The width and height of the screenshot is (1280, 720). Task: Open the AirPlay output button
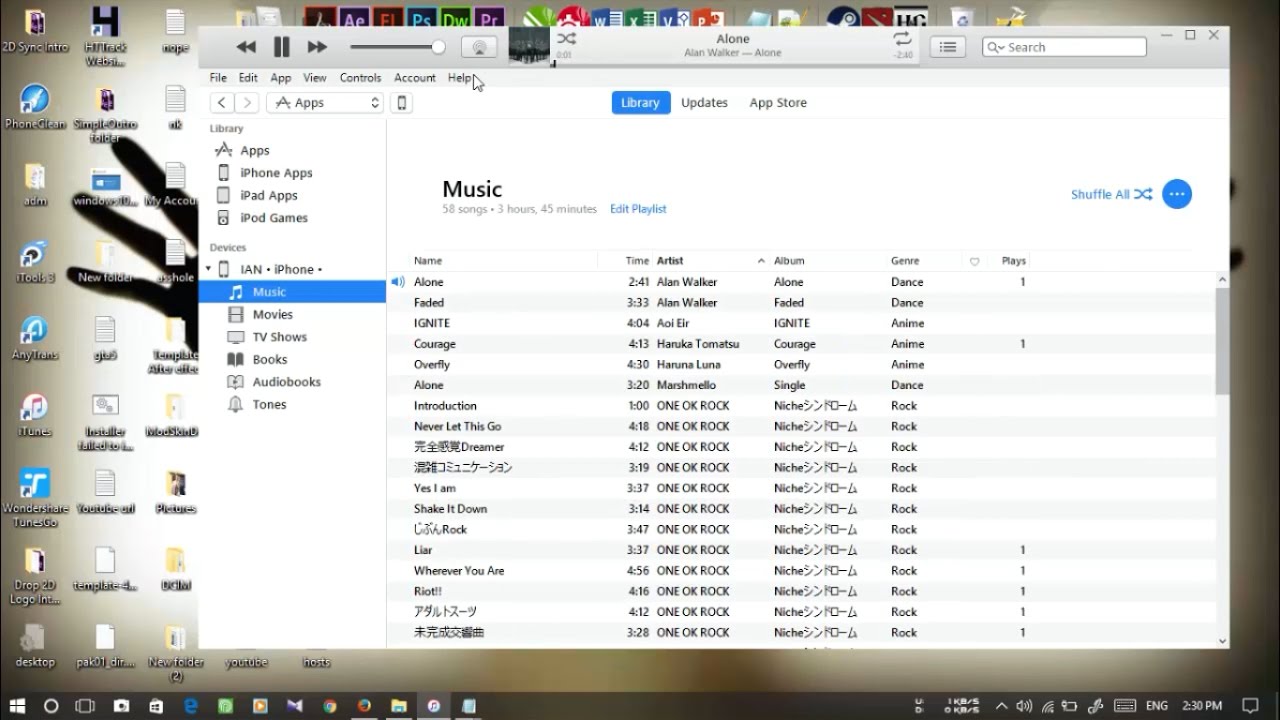pos(479,47)
